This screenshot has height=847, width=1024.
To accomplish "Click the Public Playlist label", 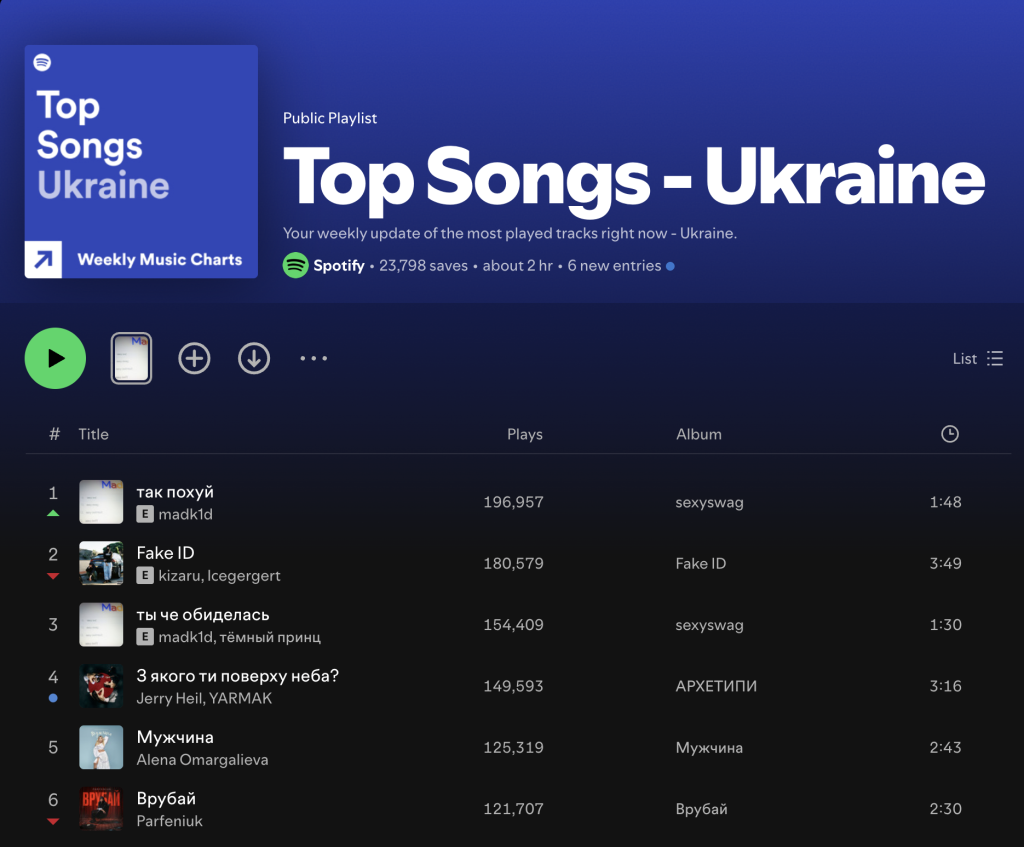I will pyautogui.click(x=330, y=118).
